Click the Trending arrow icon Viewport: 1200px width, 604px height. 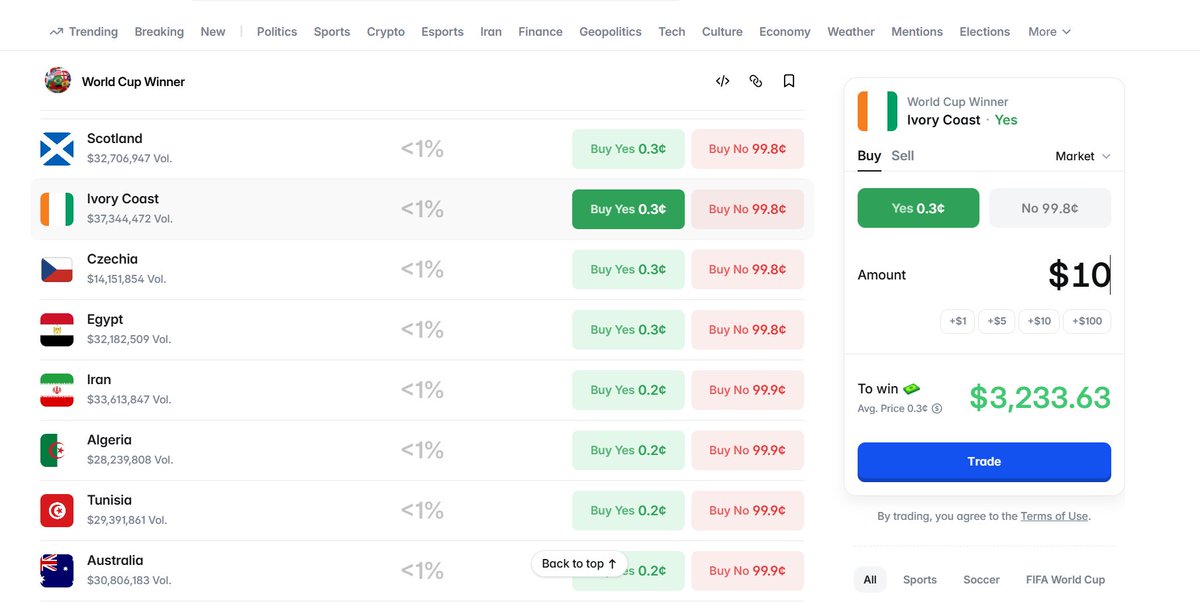click(x=56, y=32)
